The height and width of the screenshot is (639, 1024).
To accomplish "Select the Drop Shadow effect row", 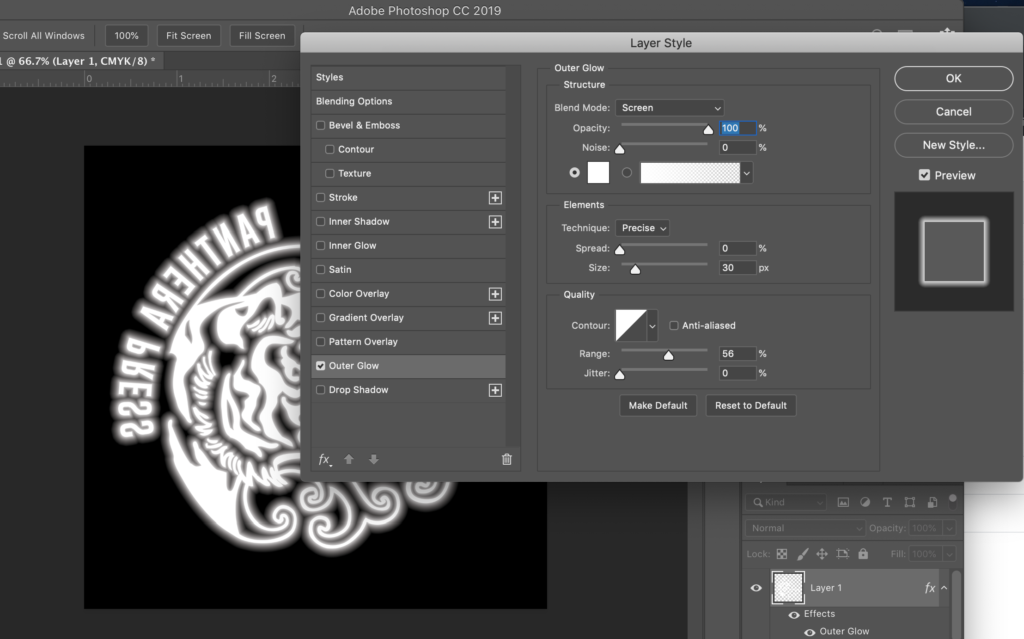I will coord(408,389).
